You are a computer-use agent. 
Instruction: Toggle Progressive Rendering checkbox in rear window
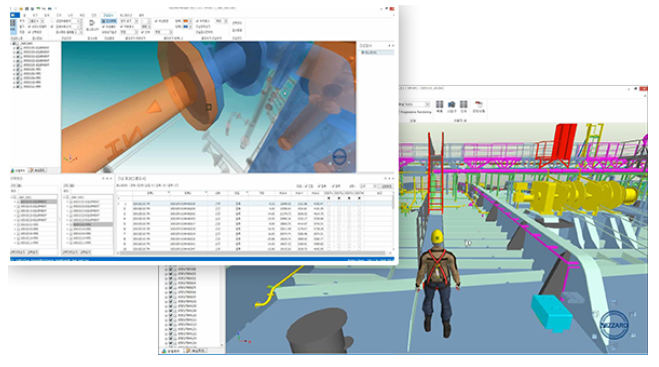click(400, 112)
